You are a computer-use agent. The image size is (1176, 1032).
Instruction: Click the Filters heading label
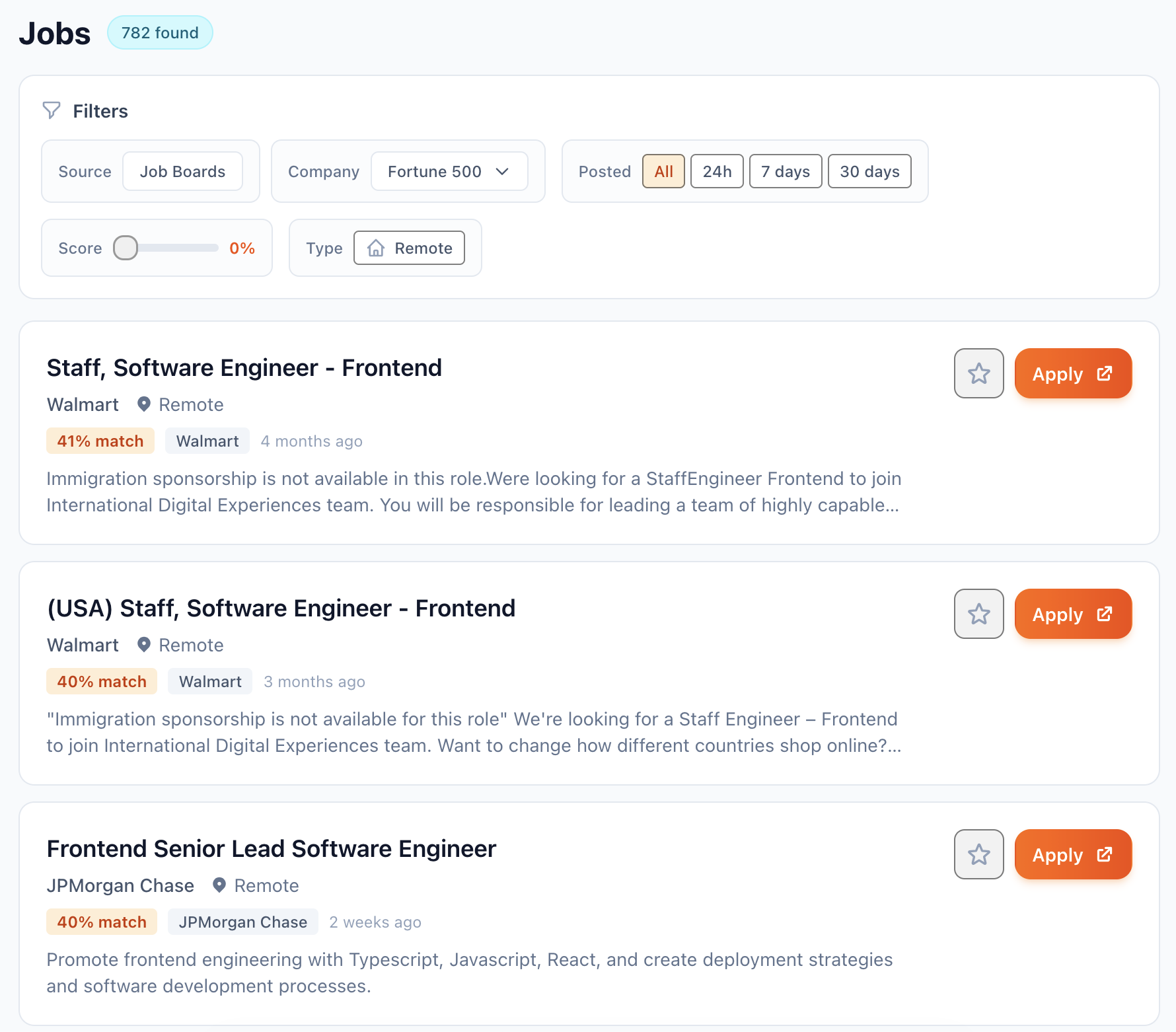click(100, 111)
